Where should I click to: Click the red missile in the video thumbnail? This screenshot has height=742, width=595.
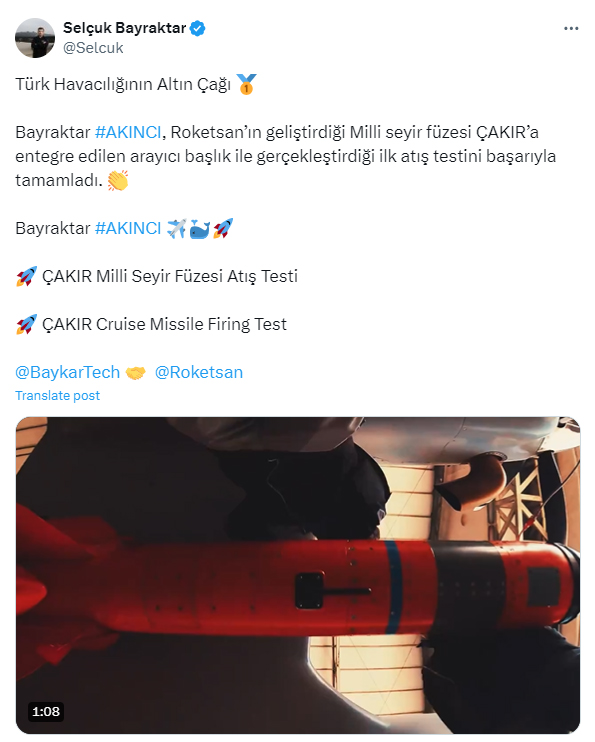298,587
